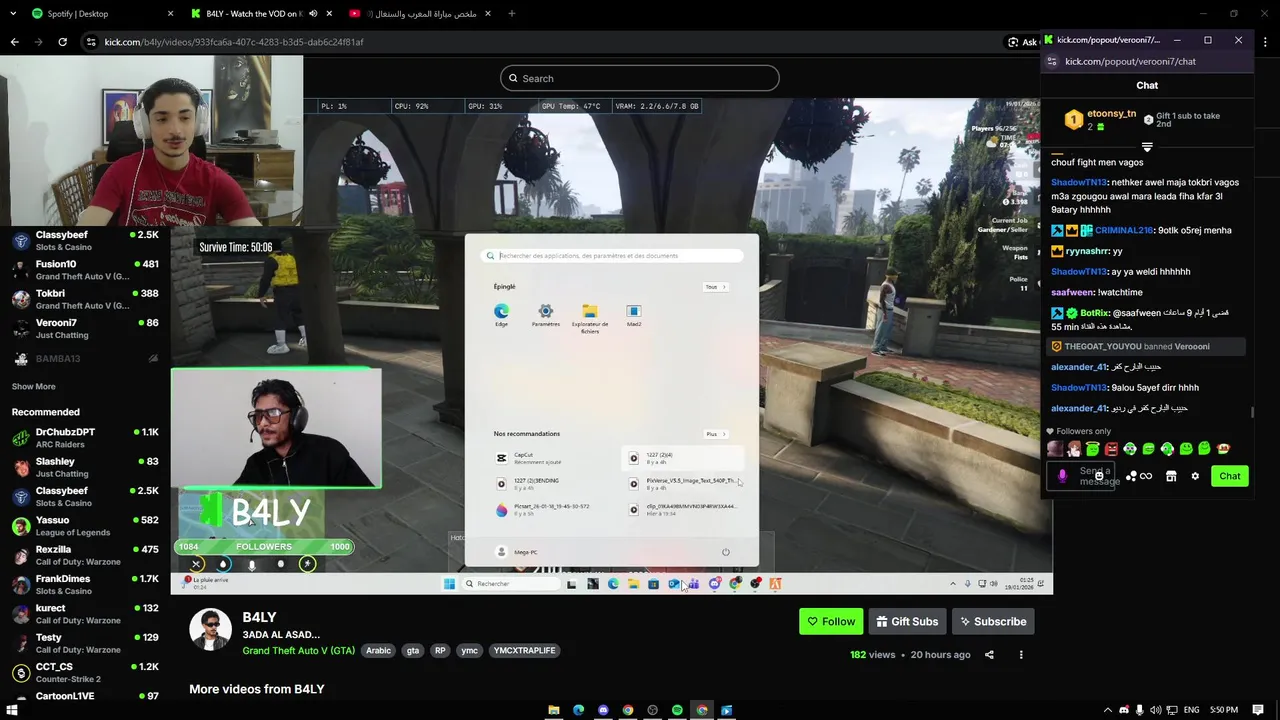Click site controls icon in chat popout

click(1051, 61)
